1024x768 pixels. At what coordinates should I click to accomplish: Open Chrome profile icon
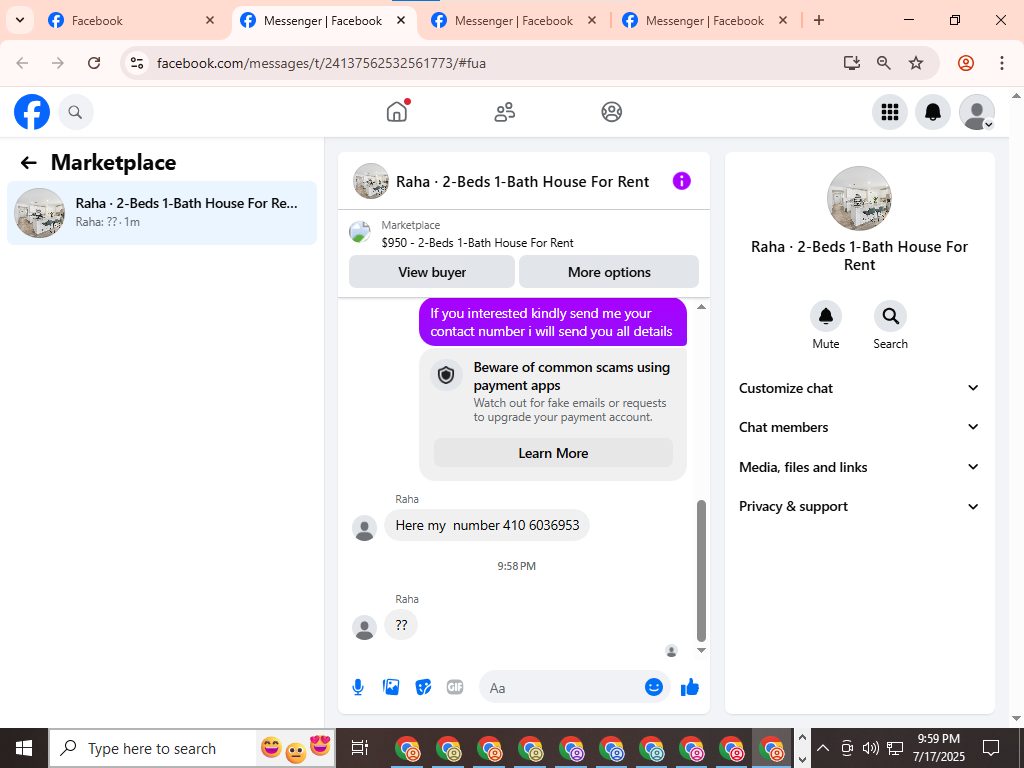point(966,63)
